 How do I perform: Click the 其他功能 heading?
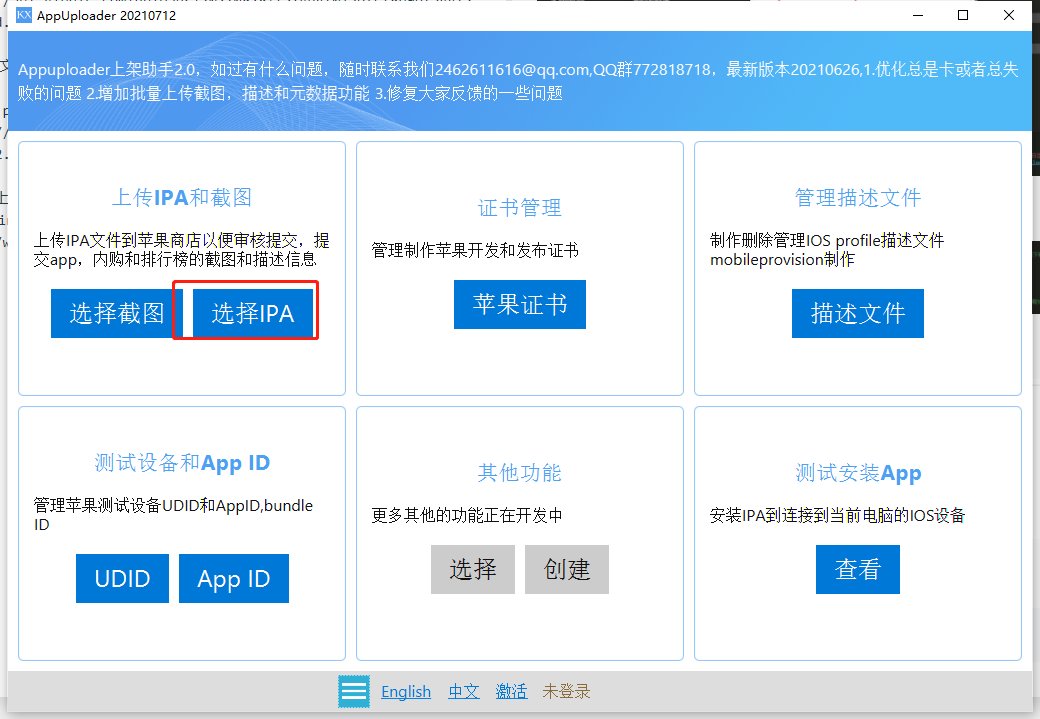click(x=519, y=472)
